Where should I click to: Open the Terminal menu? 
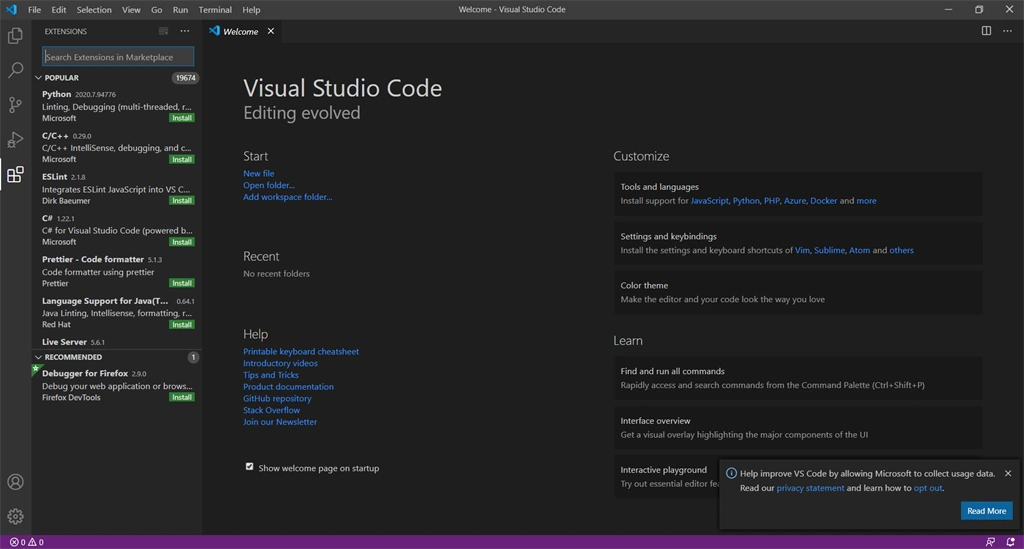pos(215,10)
